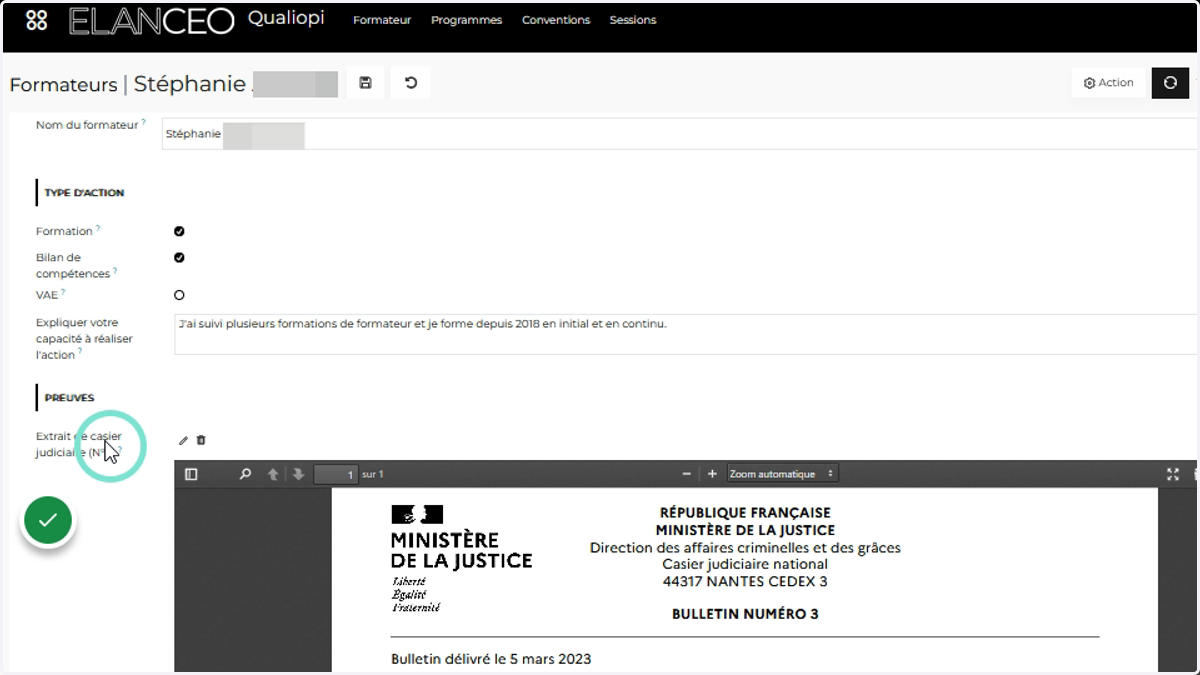This screenshot has height=675, width=1200.
Task: Open the Sessions menu
Action: (x=633, y=20)
